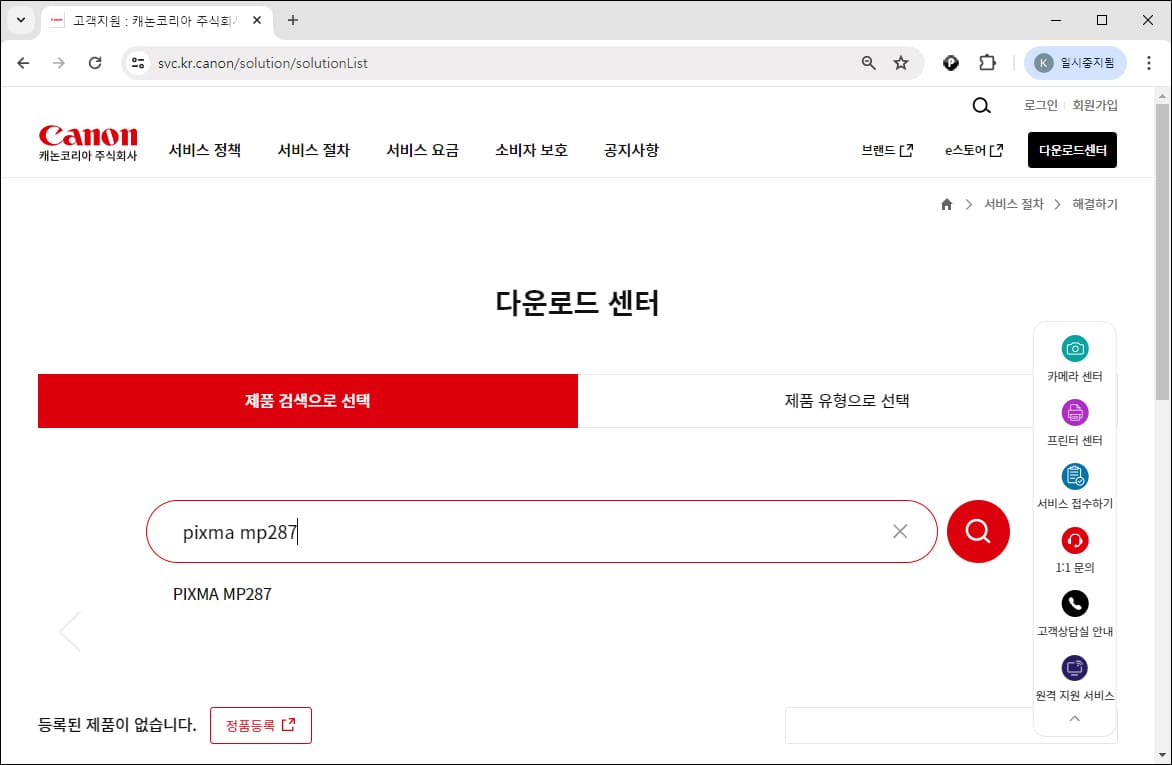This screenshot has height=765, width=1172.
Task: Click the home icon in the breadcrumb
Action: [946, 203]
